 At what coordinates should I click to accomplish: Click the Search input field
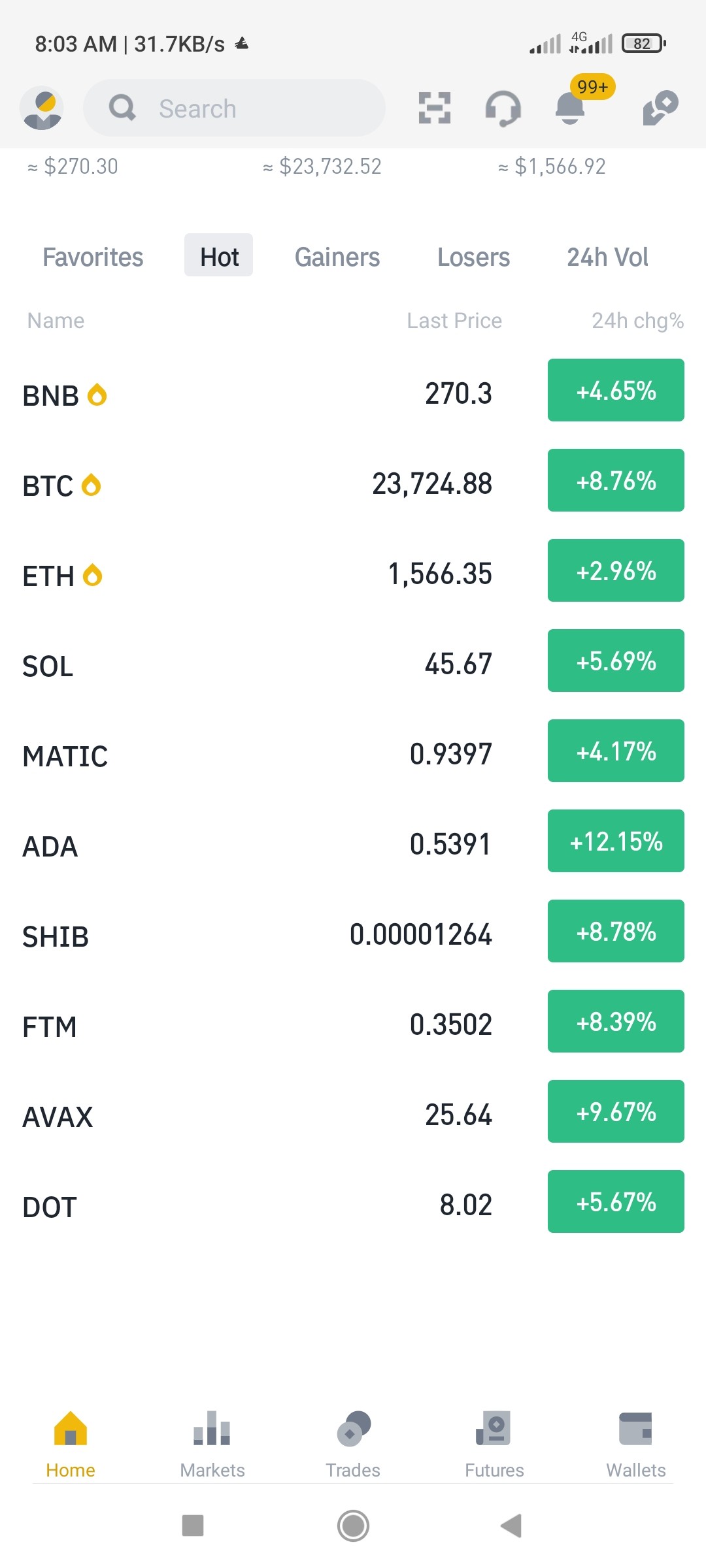coord(234,108)
